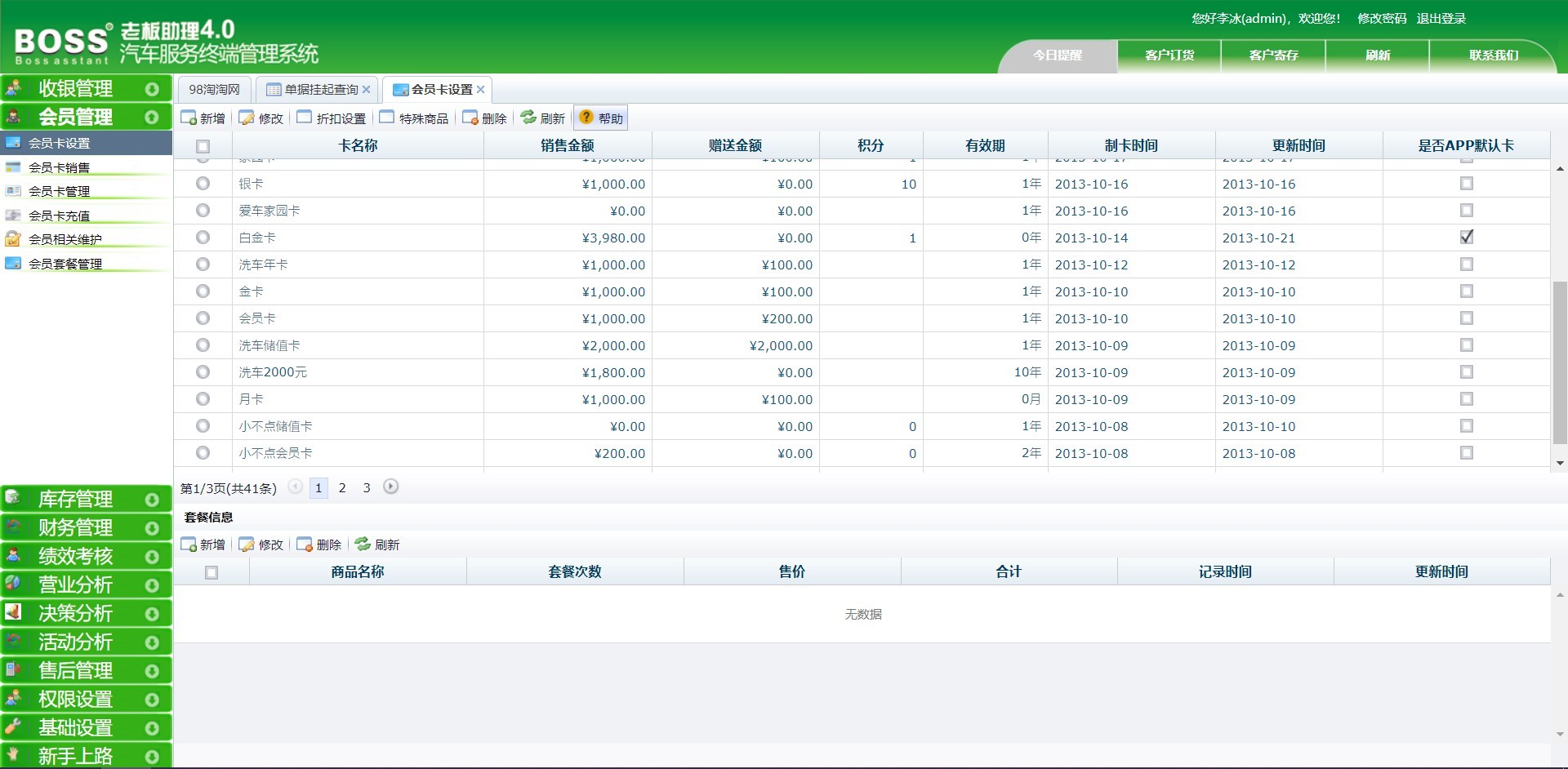Expand the 基础设置 menu section
1568x769 pixels.
(x=86, y=727)
